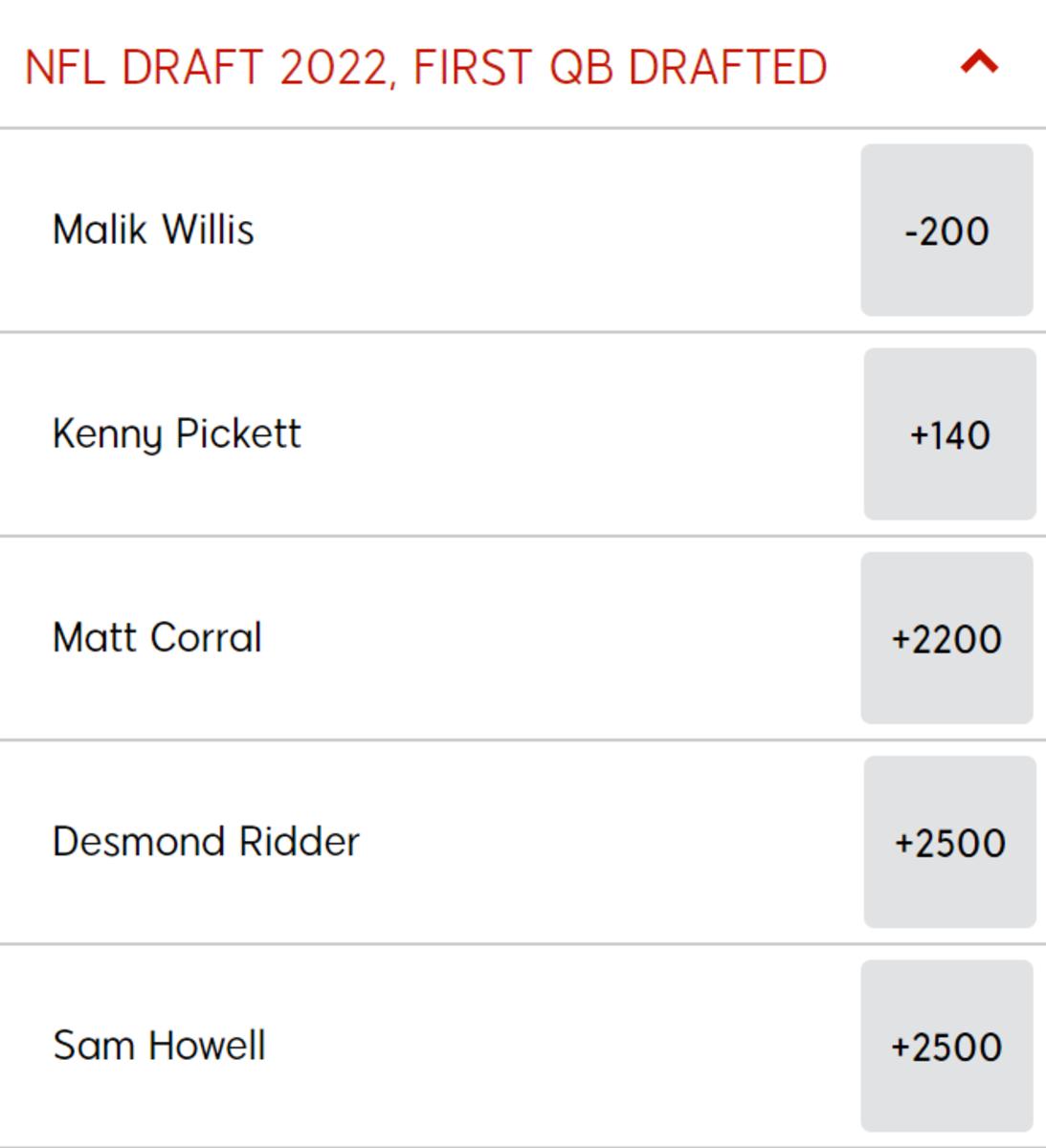Screen dimensions: 1046x1148
Task: Bet on Sam Howell's +2500 odds
Action: pyautogui.click(x=946, y=1046)
